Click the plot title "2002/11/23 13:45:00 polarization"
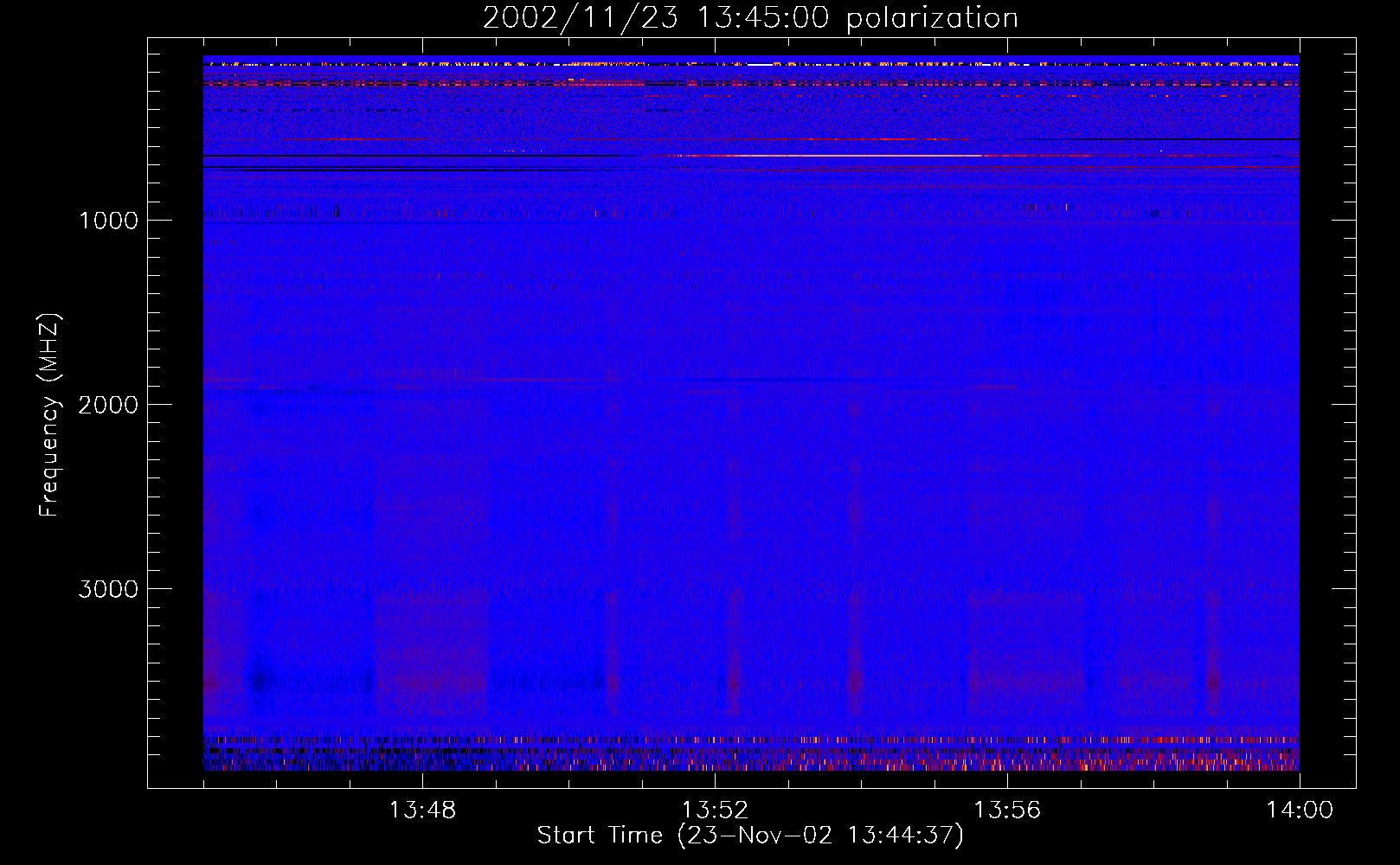Image resolution: width=1400 pixels, height=865 pixels. tap(750, 17)
